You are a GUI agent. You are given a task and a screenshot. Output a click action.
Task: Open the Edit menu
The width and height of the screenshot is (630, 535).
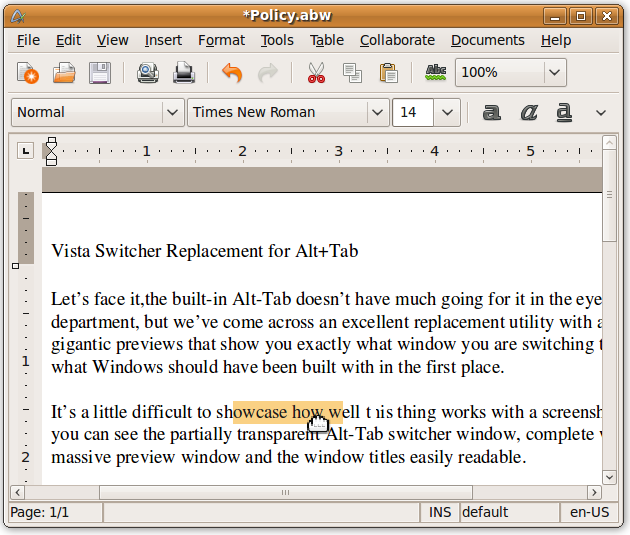tap(68, 40)
